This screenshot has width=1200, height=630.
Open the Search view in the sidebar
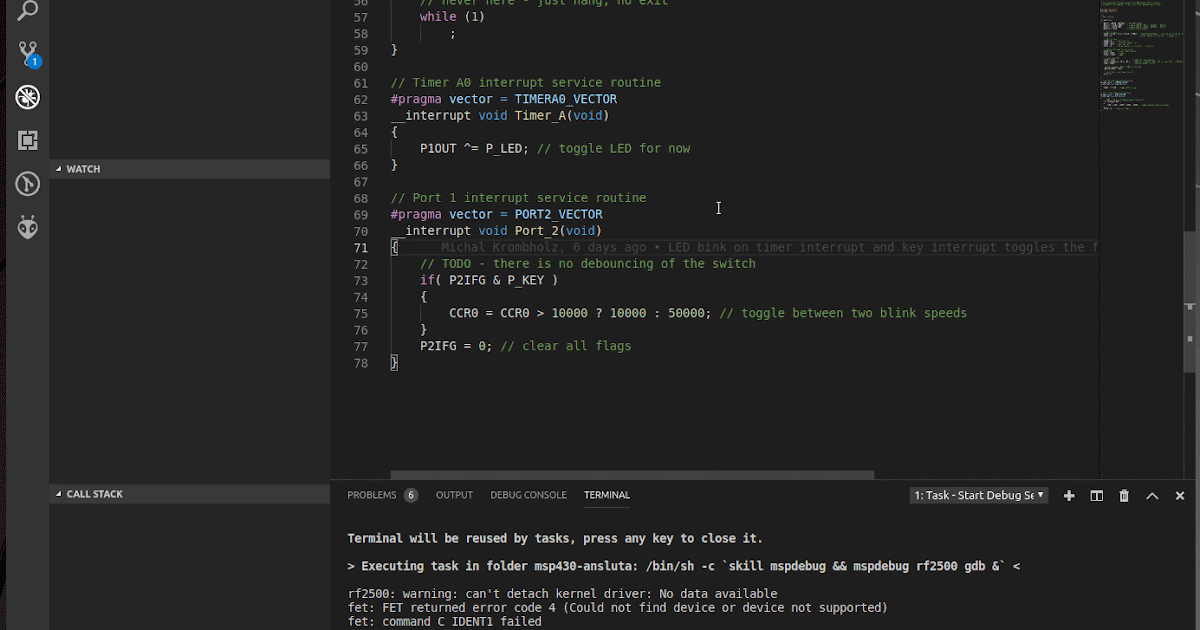click(x=26, y=13)
